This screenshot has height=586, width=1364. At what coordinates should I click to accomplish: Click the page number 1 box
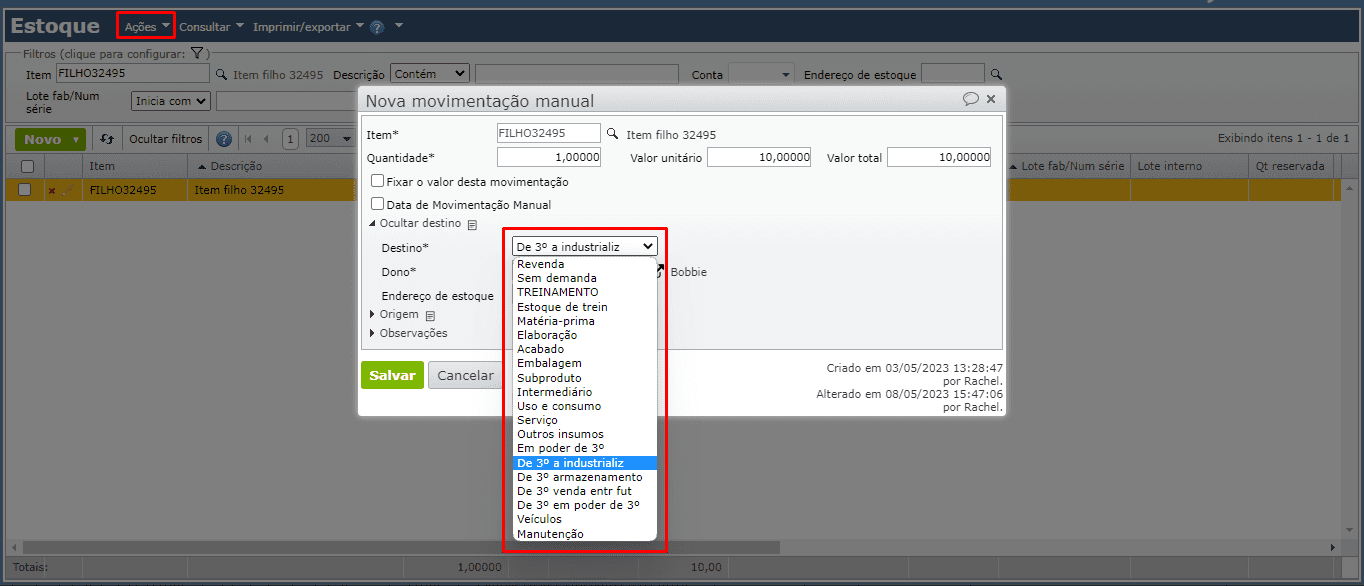click(x=290, y=139)
